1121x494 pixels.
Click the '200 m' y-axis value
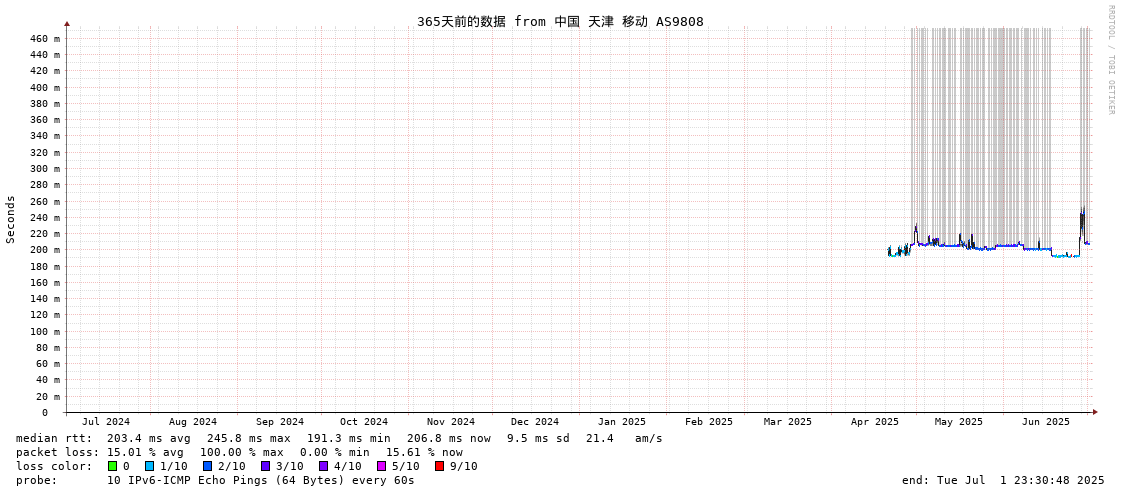(x=46, y=250)
